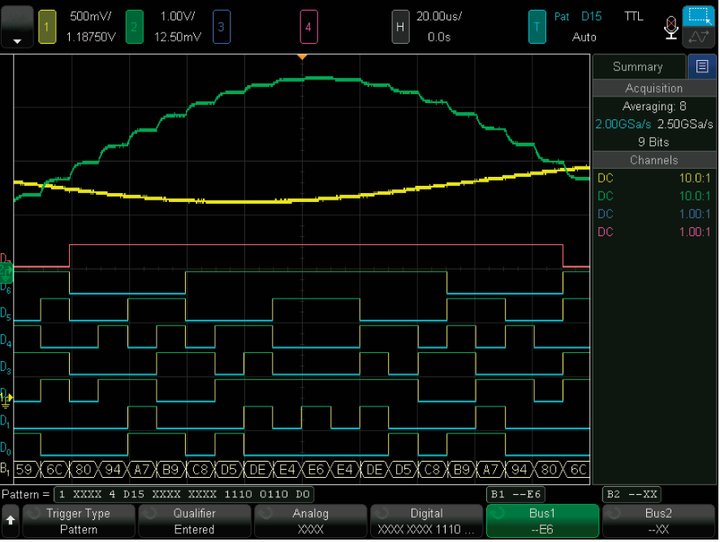The image size is (720, 542).
Task: Click blue channel DC 1.00:1 row
Action: click(x=654, y=214)
